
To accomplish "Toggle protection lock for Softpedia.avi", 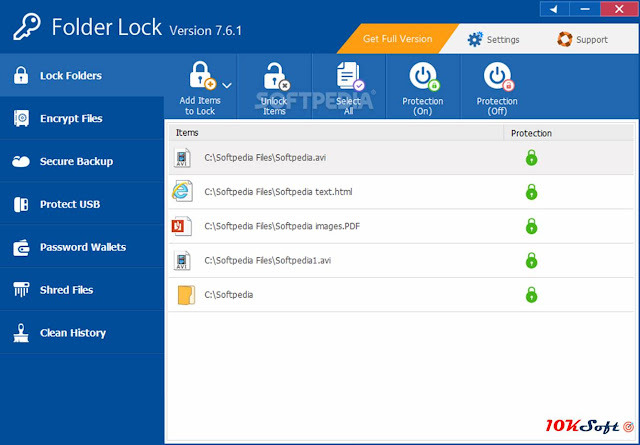I will click(531, 158).
